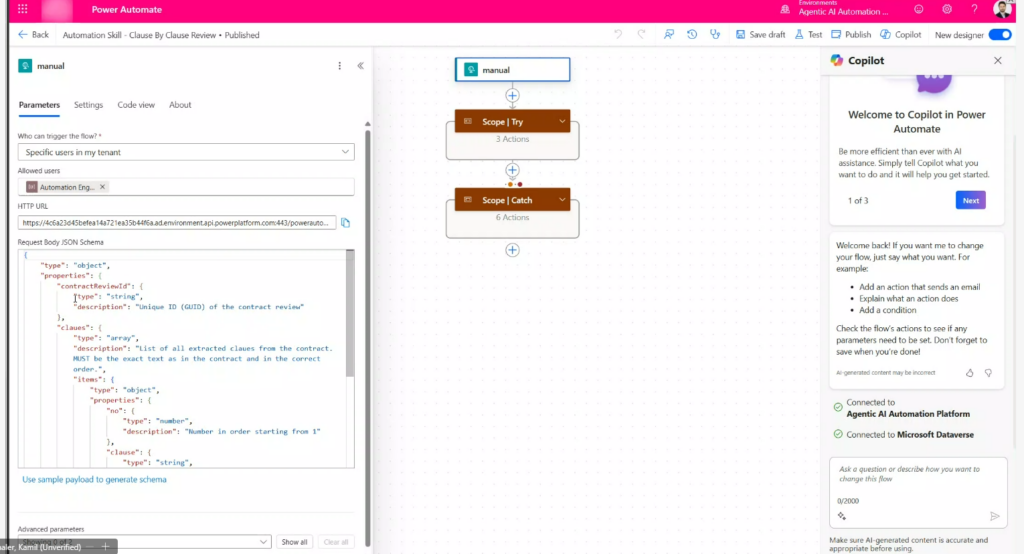This screenshot has height=554, width=1024.
Task: Click the Power Automate title
Action: pyautogui.click(x=127, y=10)
